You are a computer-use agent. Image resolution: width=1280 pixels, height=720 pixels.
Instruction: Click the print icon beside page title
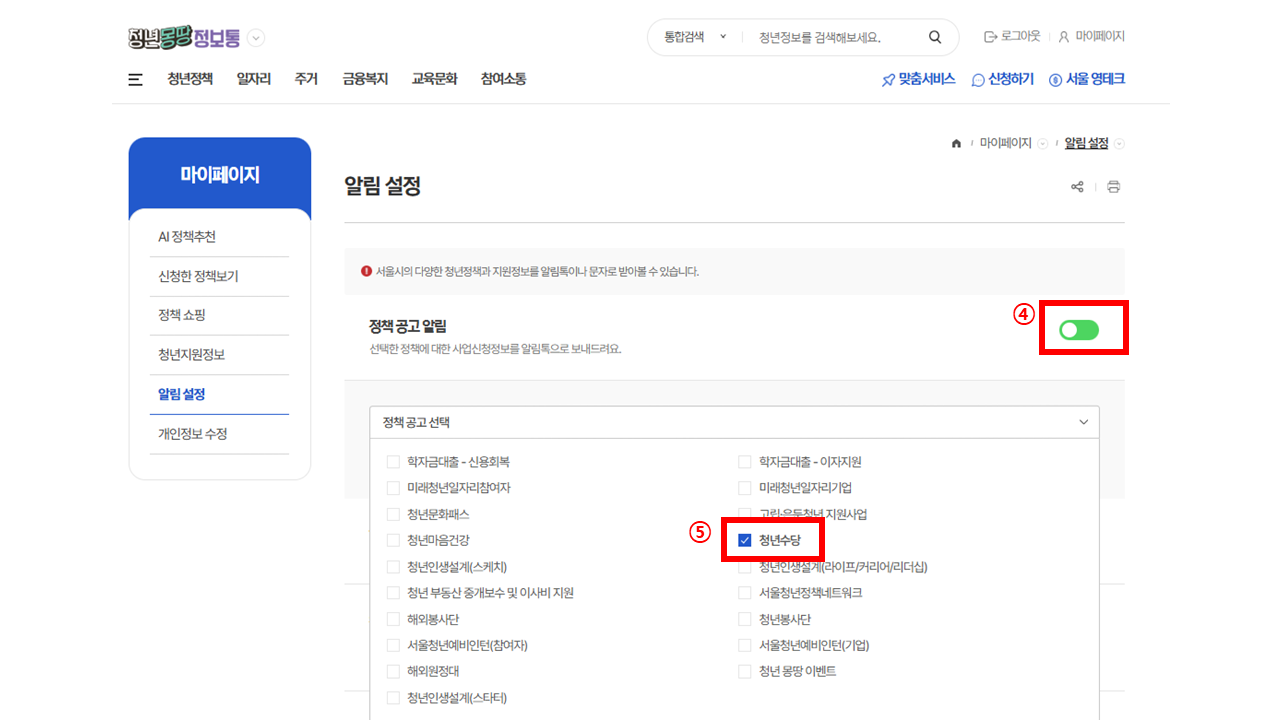pos(1113,187)
